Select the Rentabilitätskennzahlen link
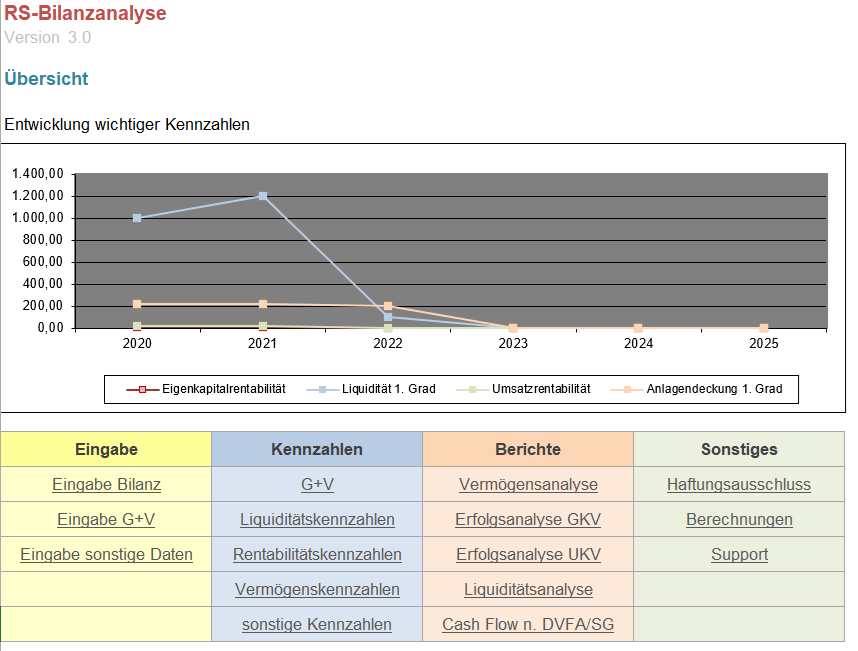Screen dimensions: 858x651 coord(317,554)
